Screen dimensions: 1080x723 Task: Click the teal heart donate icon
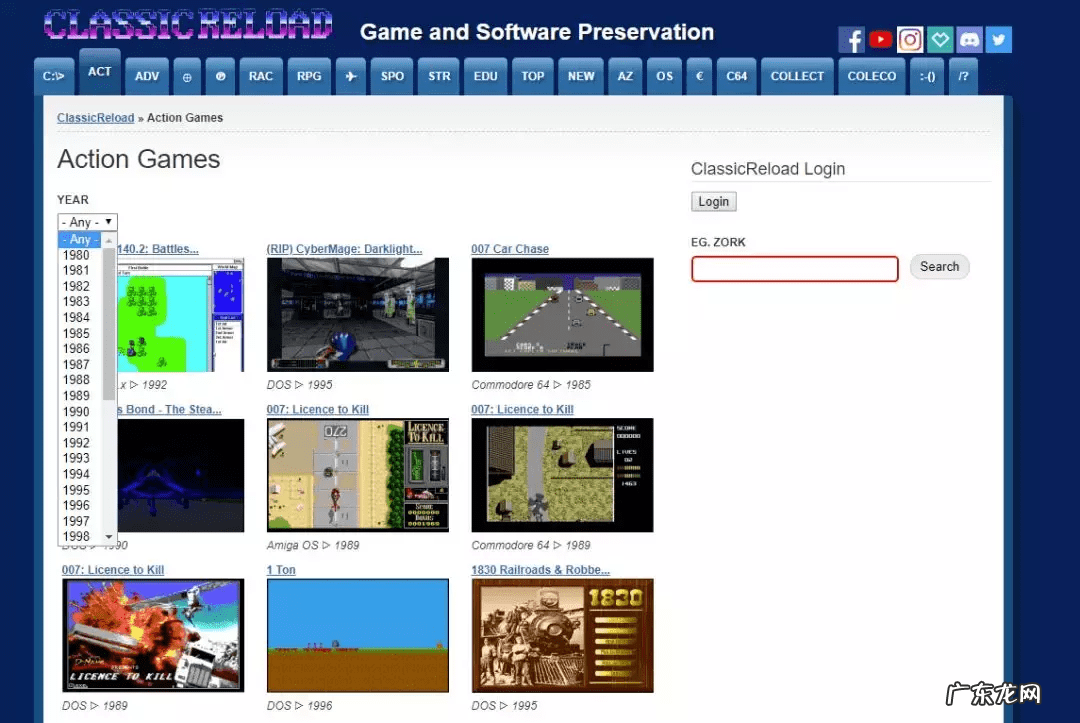[939, 40]
